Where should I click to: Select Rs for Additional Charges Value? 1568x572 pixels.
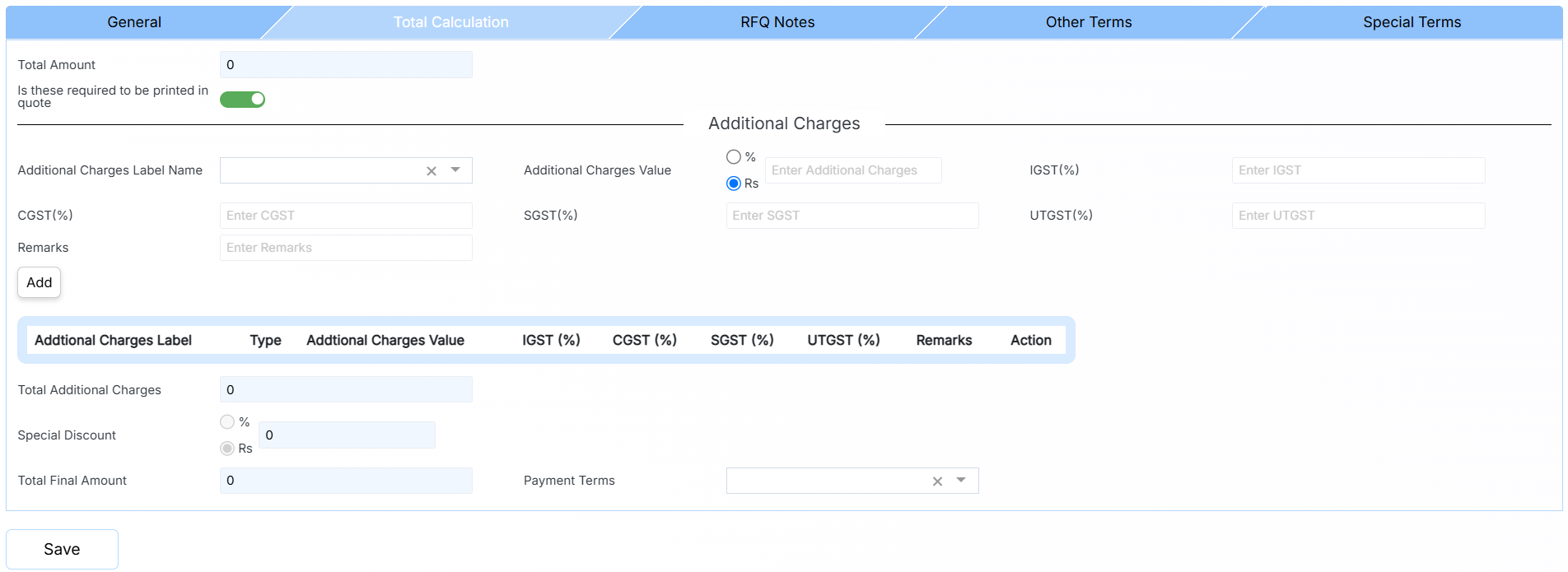733,184
